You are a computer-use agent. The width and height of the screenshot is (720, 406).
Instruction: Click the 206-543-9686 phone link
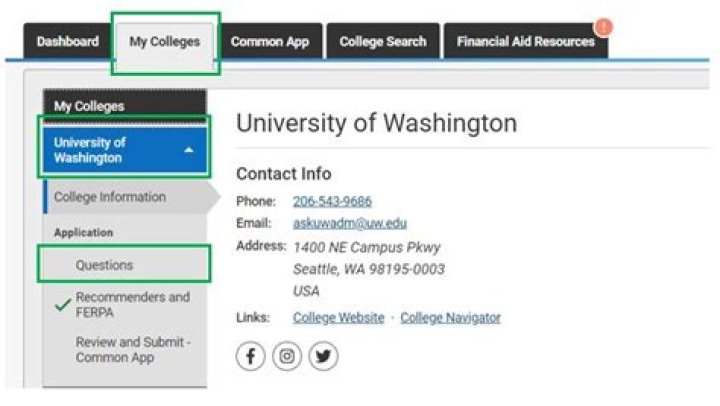pyautogui.click(x=332, y=201)
